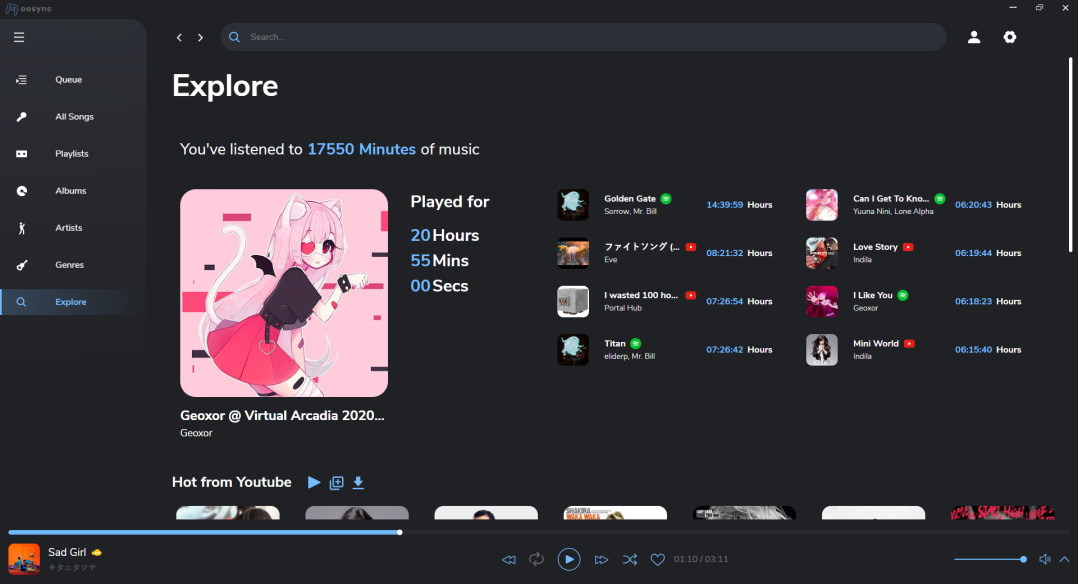Screen dimensions: 1078x584
Task: Click the Sad Girl now-playing cover art
Action: tap(24, 559)
